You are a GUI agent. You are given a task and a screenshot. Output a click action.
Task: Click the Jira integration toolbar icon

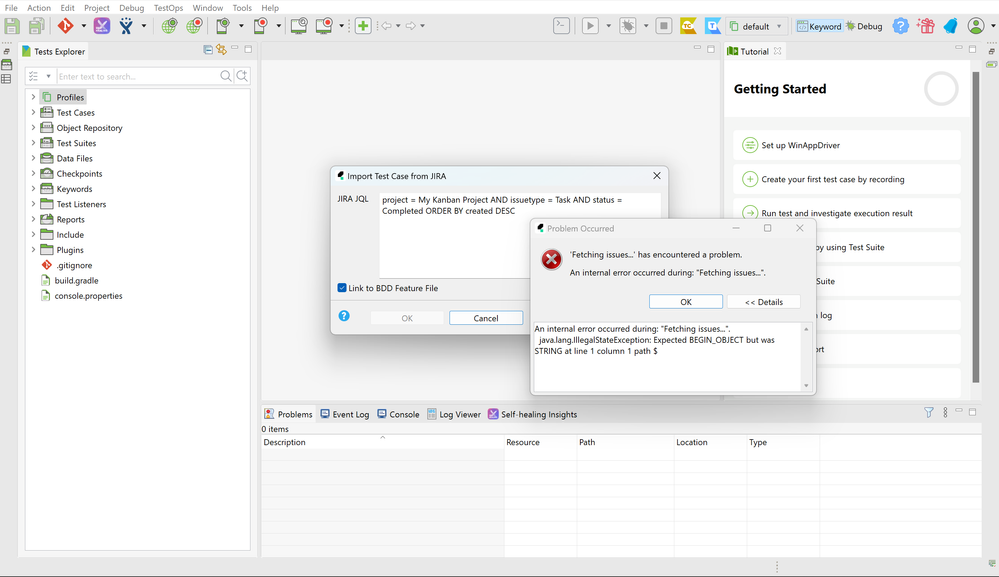point(126,26)
